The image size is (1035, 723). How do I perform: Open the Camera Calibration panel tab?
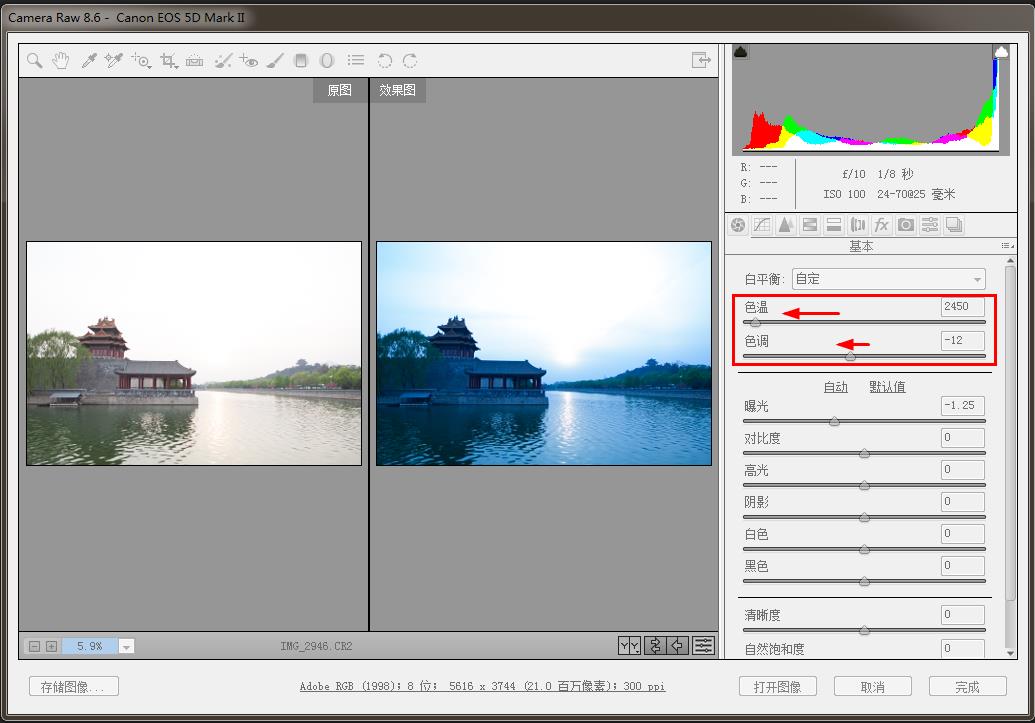pyautogui.click(x=906, y=225)
